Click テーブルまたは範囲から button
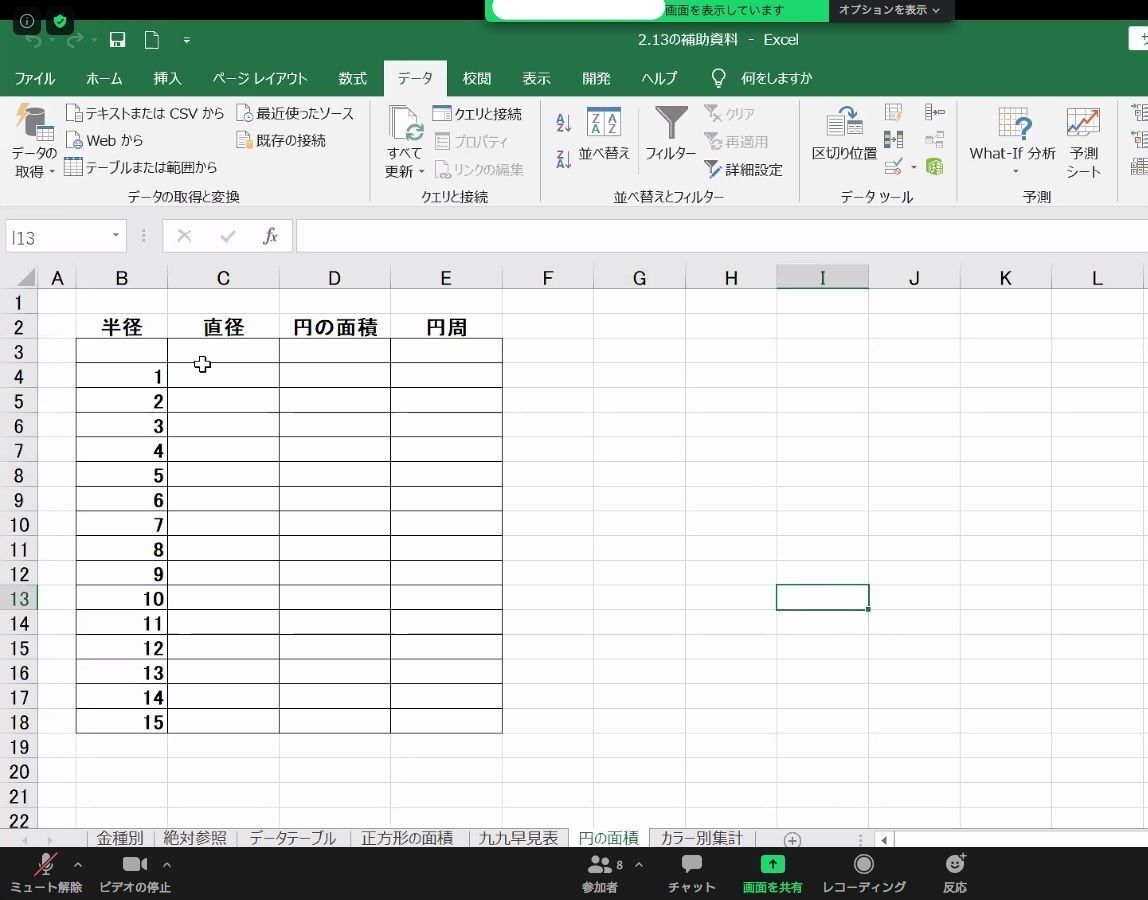This screenshot has height=900, width=1148. (x=141, y=167)
